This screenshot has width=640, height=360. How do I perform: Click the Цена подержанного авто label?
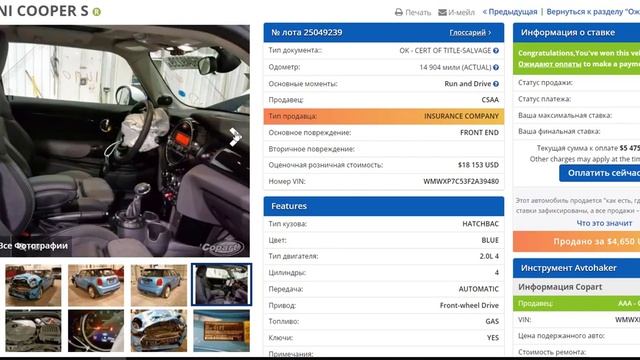coord(561,336)
